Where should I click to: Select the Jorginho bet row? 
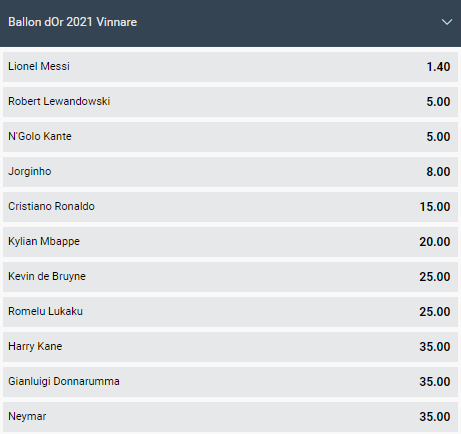[x=230, y=172]
